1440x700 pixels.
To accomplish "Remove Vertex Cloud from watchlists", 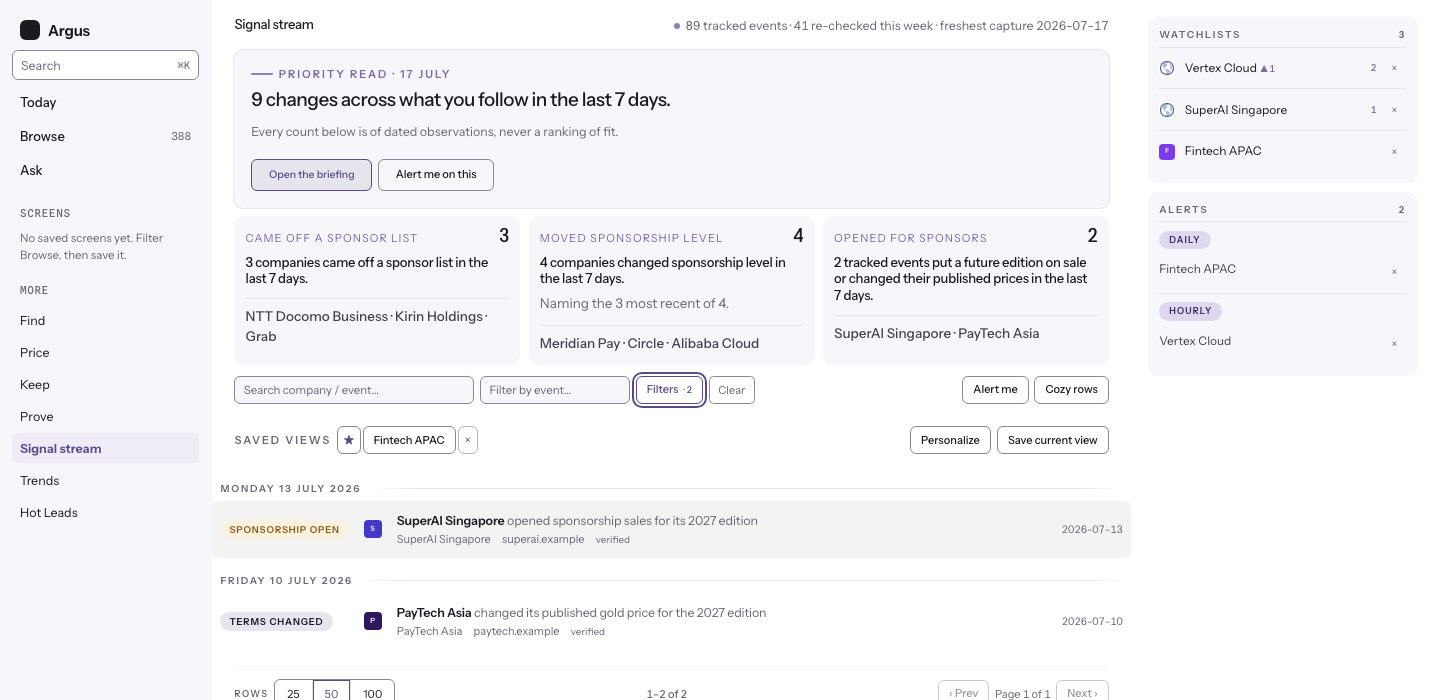I will (1394, 68).
